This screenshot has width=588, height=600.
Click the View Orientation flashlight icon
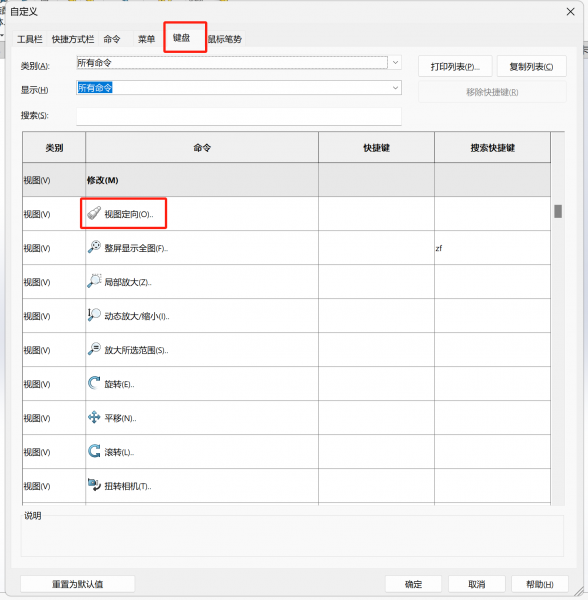tap(94, 214)
